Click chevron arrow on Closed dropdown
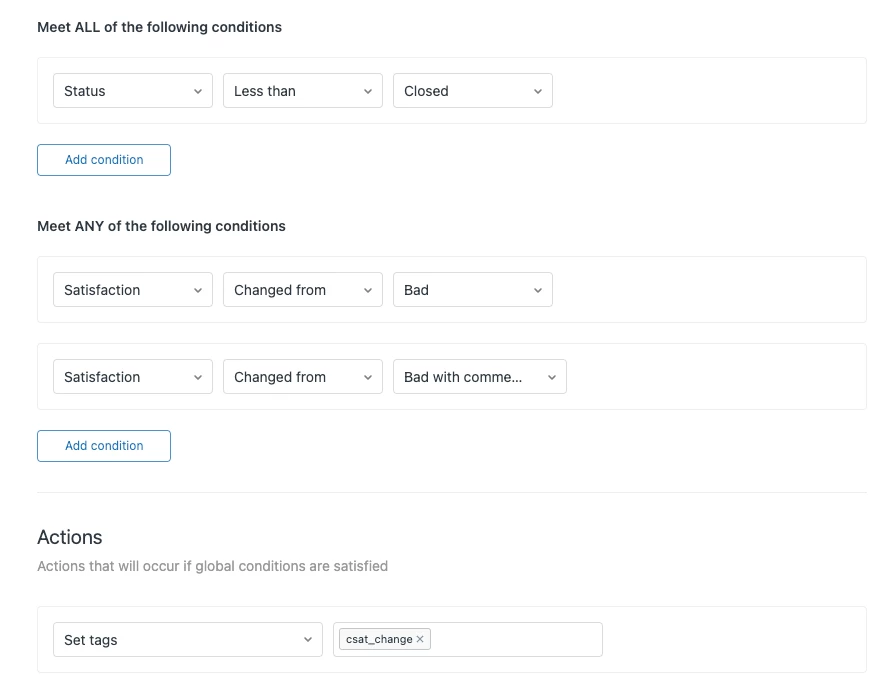 click(x=537, y=91)
